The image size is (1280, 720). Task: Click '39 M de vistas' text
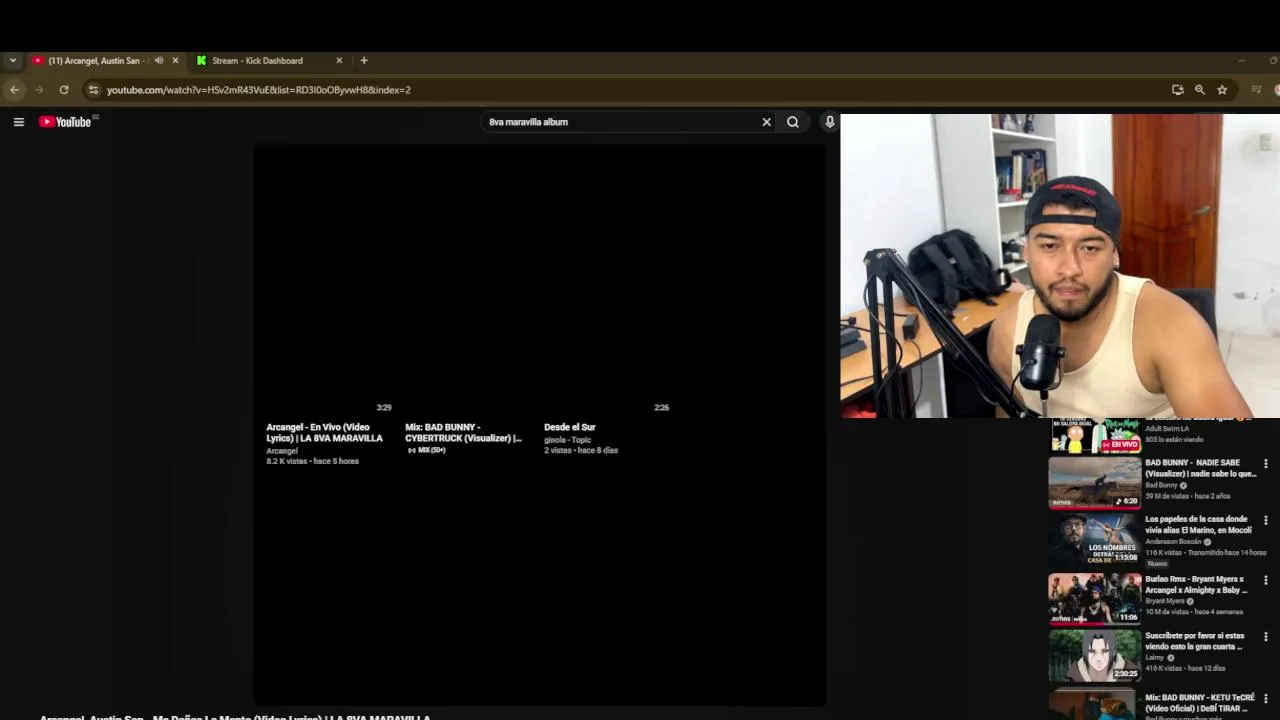1166,496
